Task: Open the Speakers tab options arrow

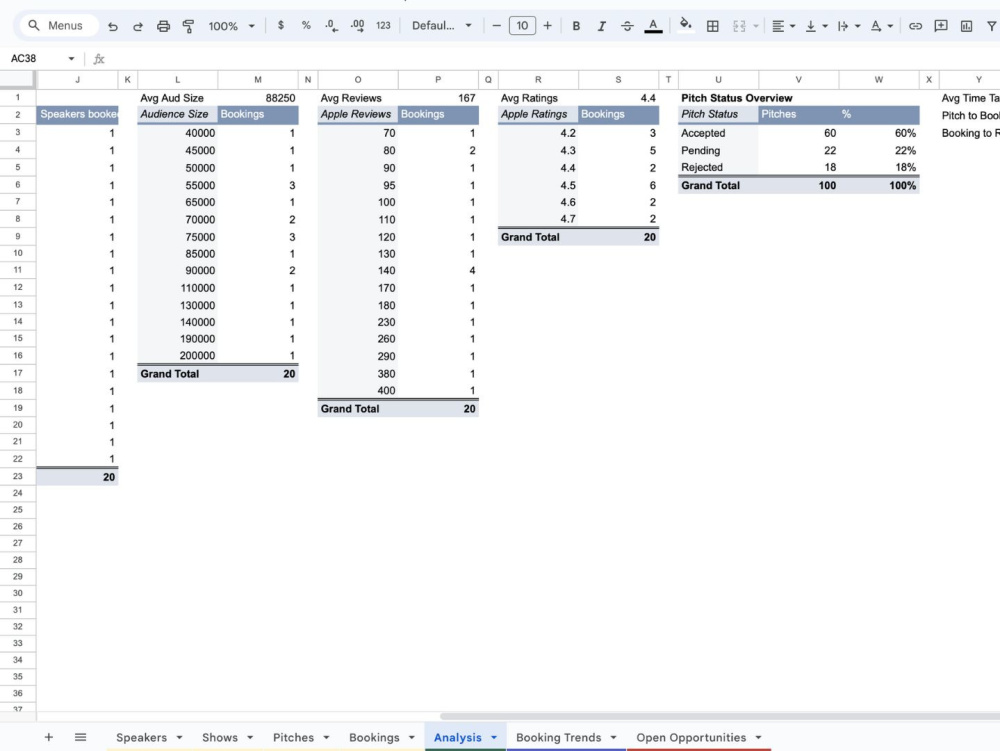Action: (179, 738)
